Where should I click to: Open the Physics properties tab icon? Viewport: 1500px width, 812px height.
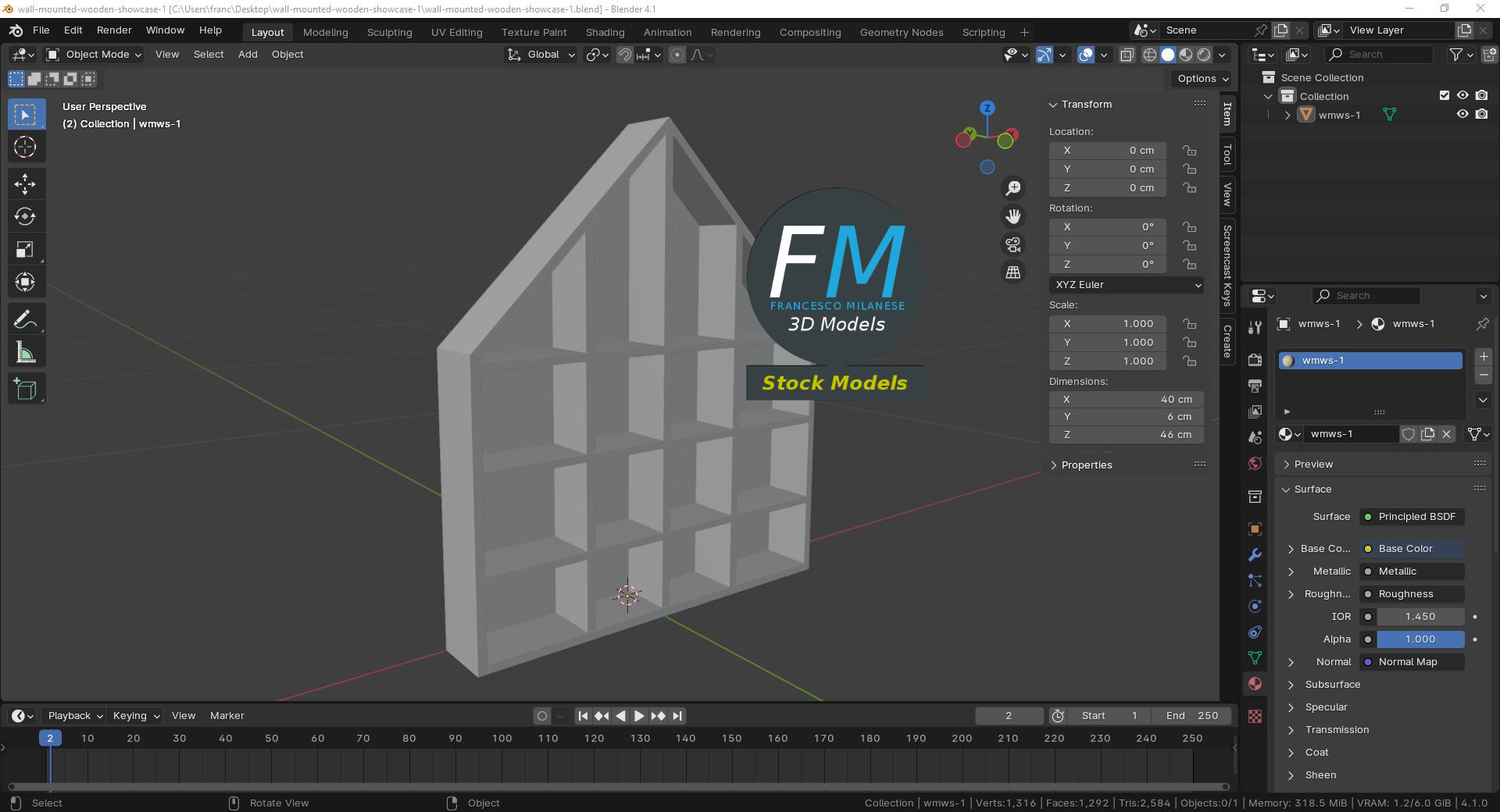pos(1255,606)
